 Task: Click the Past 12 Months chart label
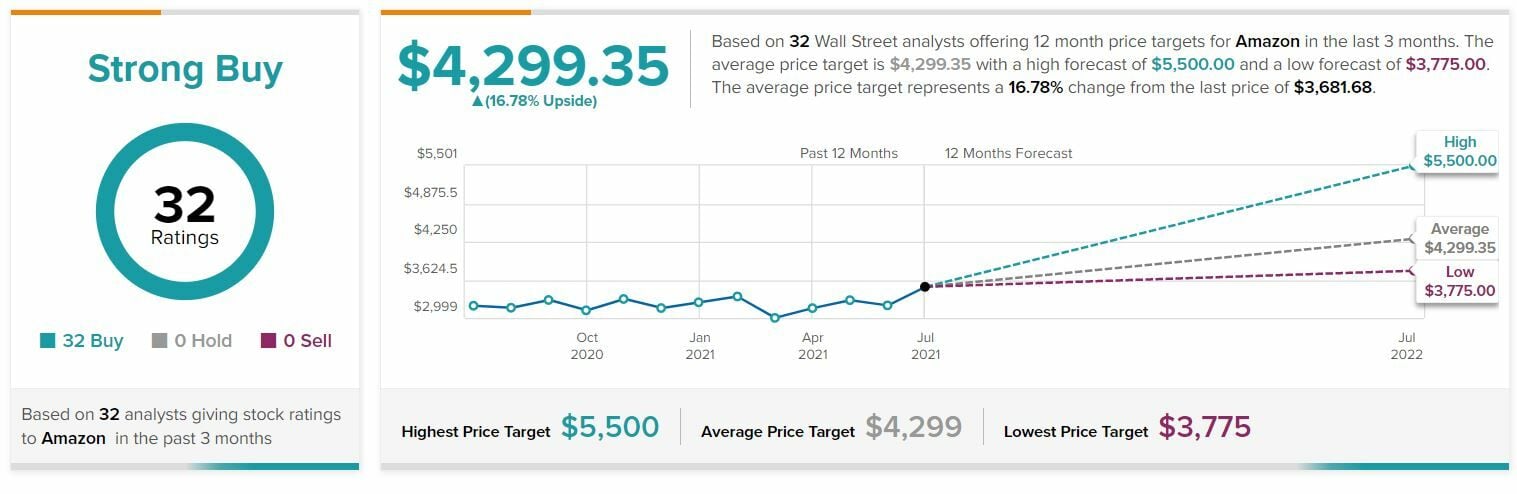849,154
